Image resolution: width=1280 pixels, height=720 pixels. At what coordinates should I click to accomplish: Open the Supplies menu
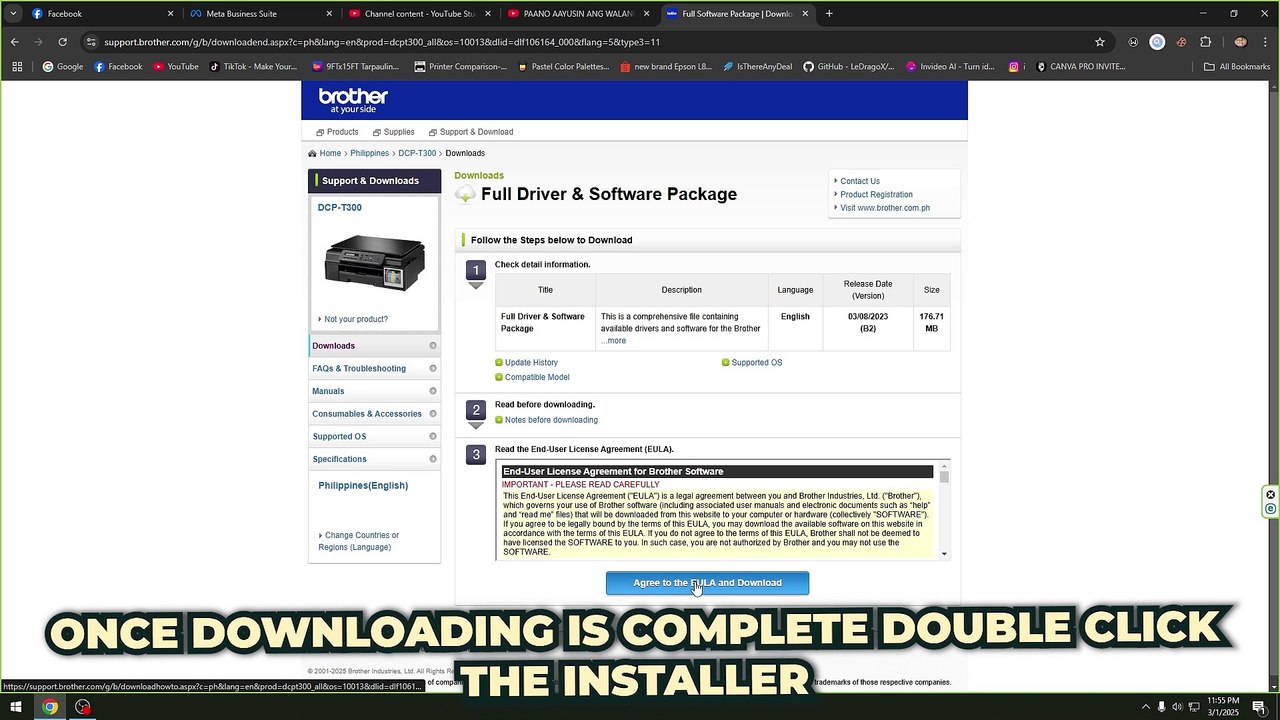(x=393, y=132)
